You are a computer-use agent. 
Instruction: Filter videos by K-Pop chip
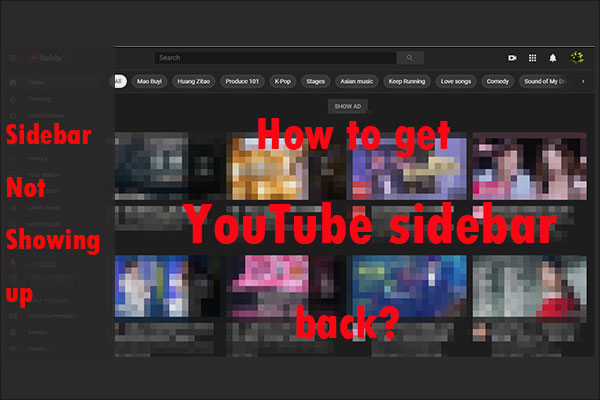point(283,81)
